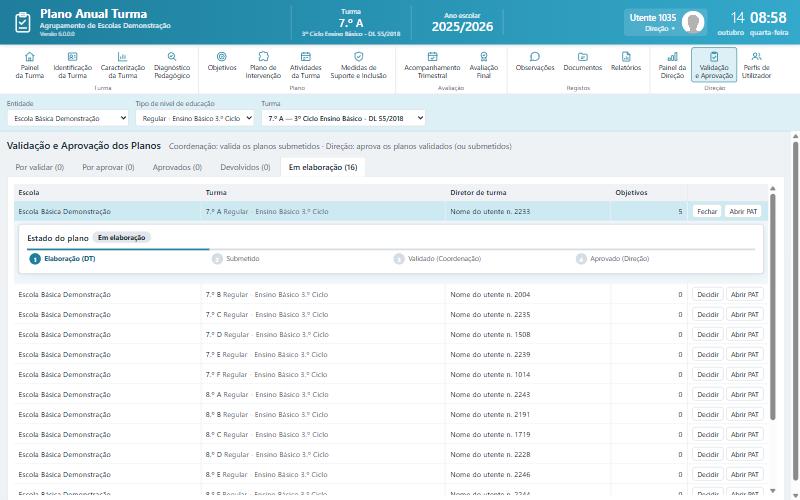
Task: Select row Nome do utente n. 2004
Action: 391,294
